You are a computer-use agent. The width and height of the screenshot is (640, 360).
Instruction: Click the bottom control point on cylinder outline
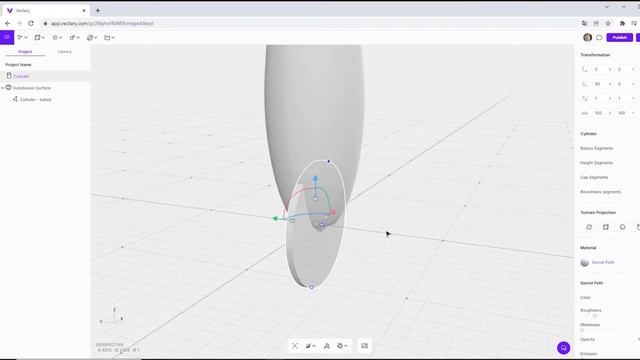[x=311, y=287]
